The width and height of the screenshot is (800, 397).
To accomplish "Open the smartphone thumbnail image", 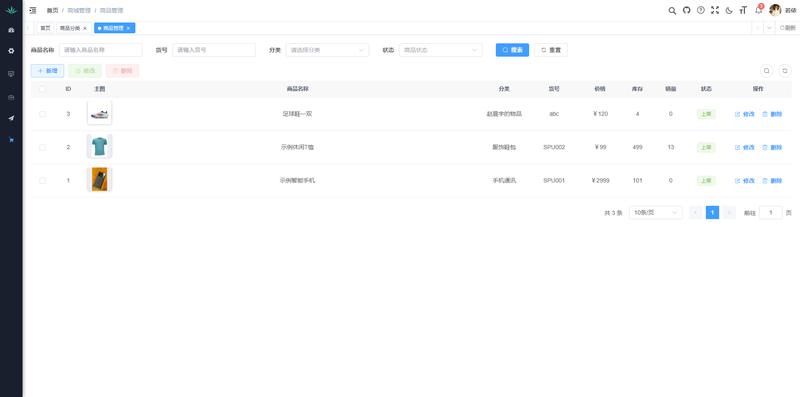I will pos(99,180).
